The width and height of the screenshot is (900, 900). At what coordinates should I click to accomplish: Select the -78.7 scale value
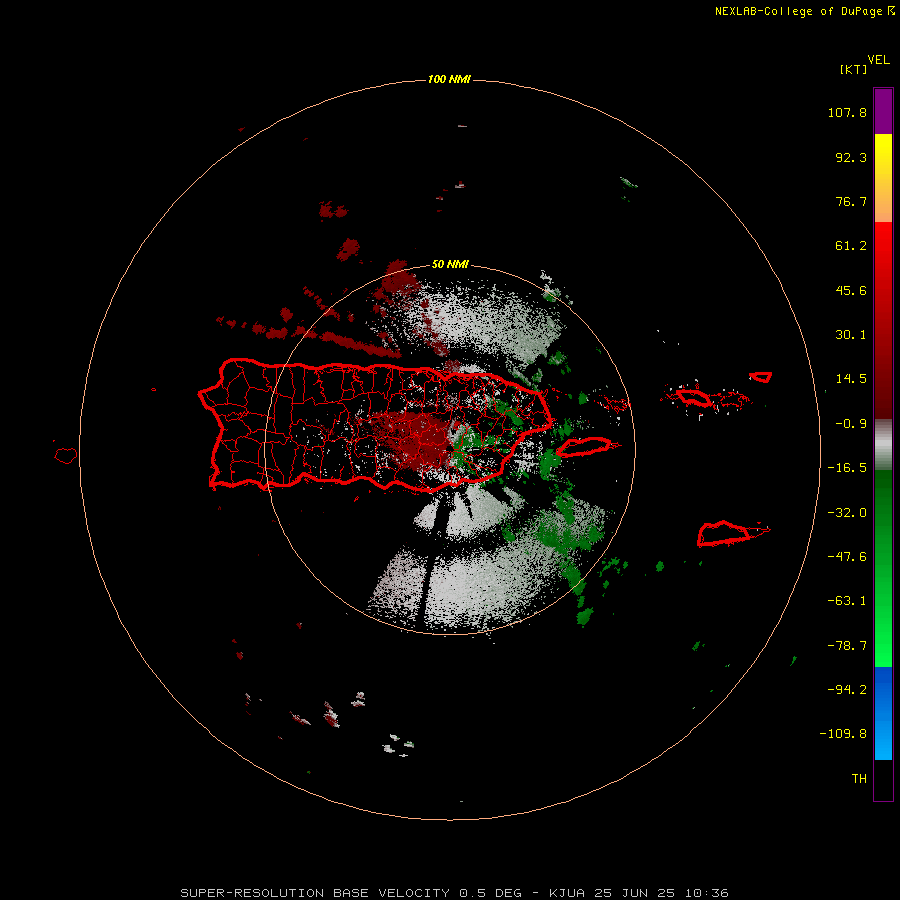[847, 646]
